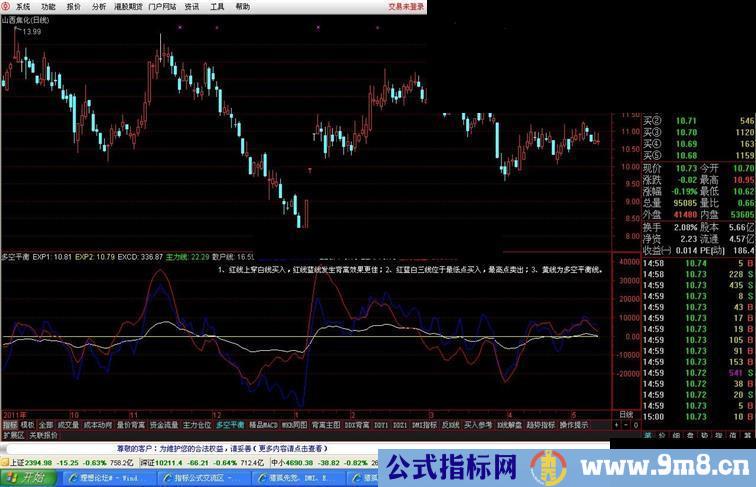Switch to the 资金流量 indicator tab
756x487 pixels.
tap(164, 425)
